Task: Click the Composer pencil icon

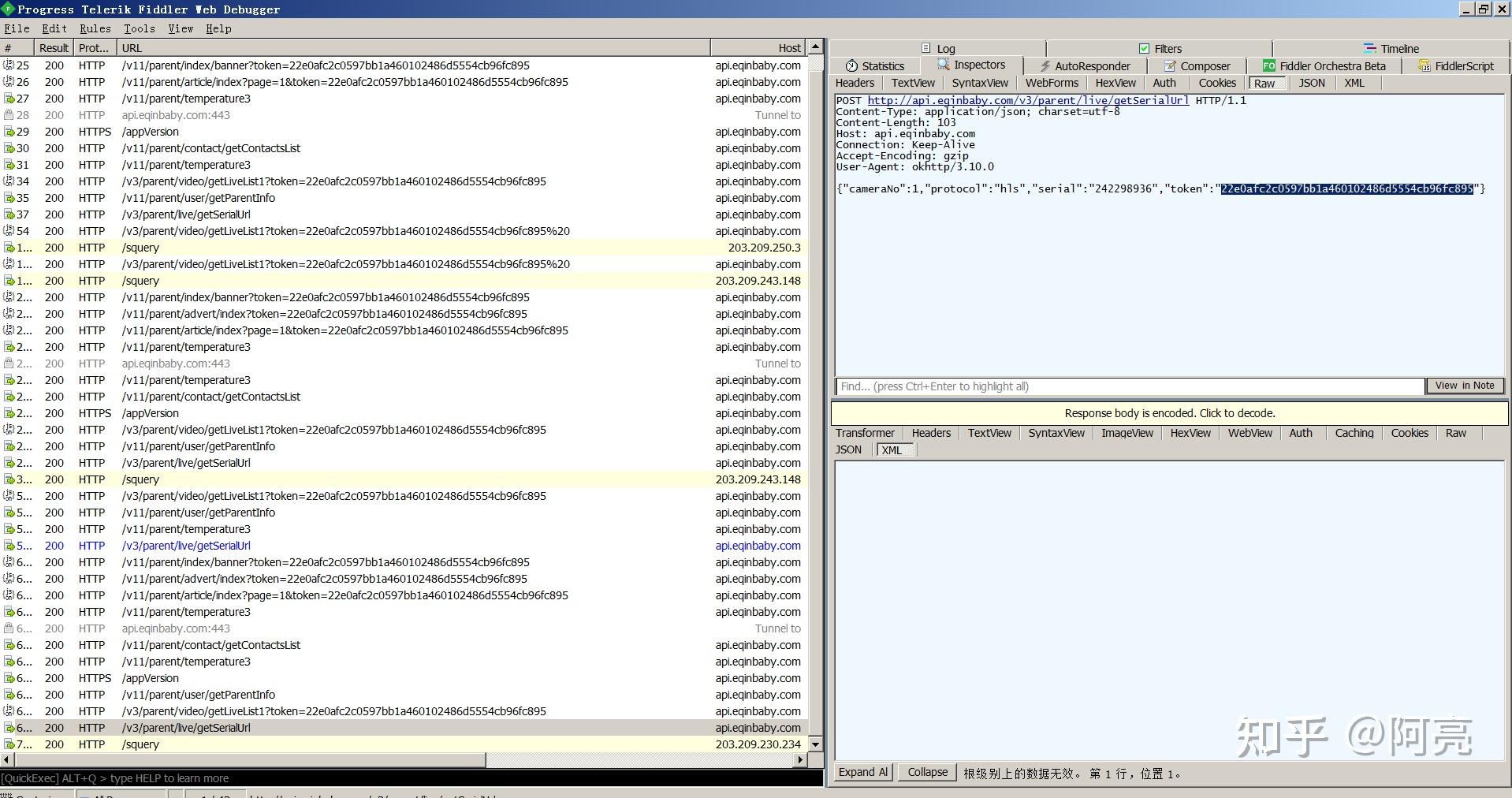Action: [1171, 66]
